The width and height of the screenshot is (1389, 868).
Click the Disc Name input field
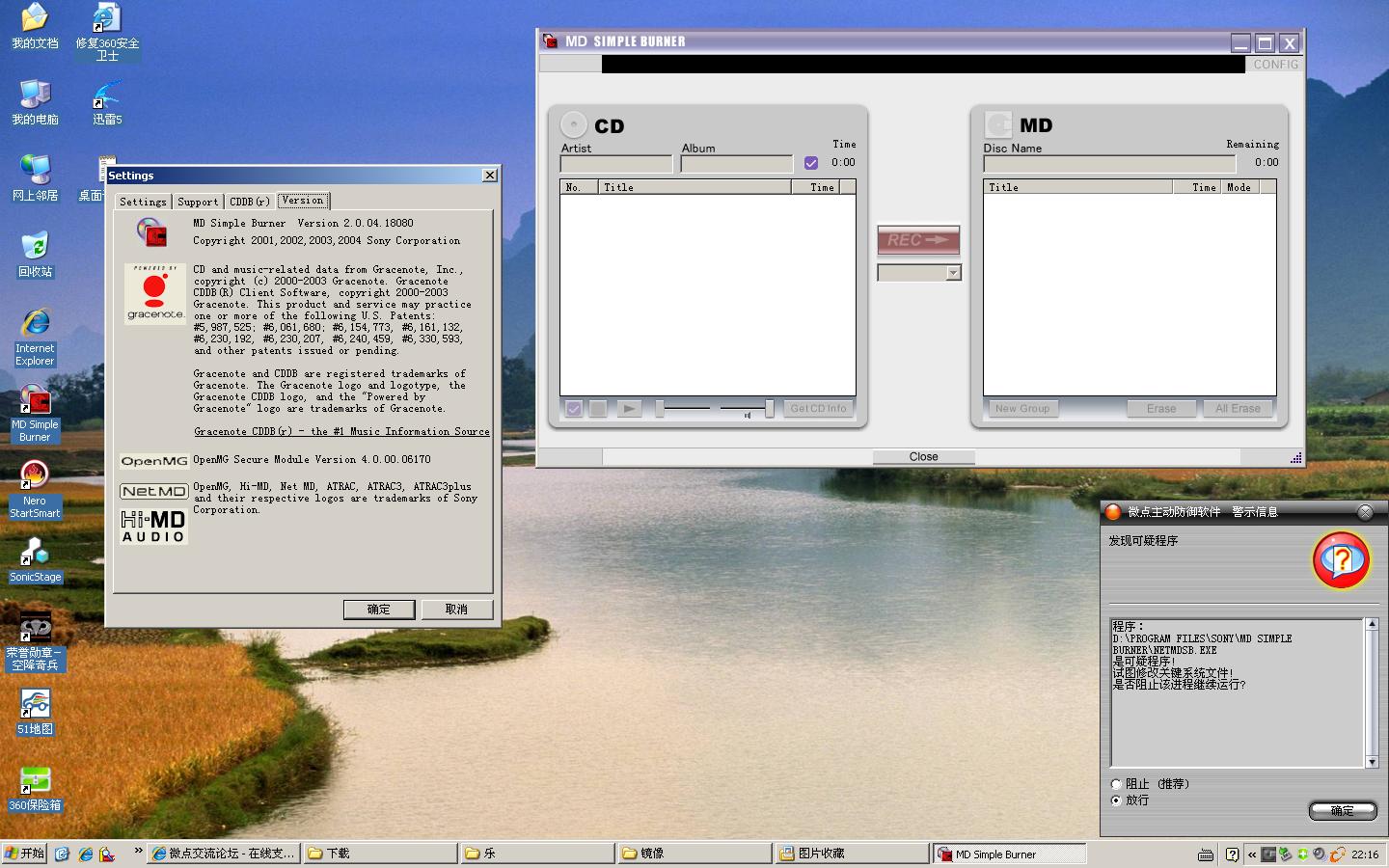(1109, 164)
